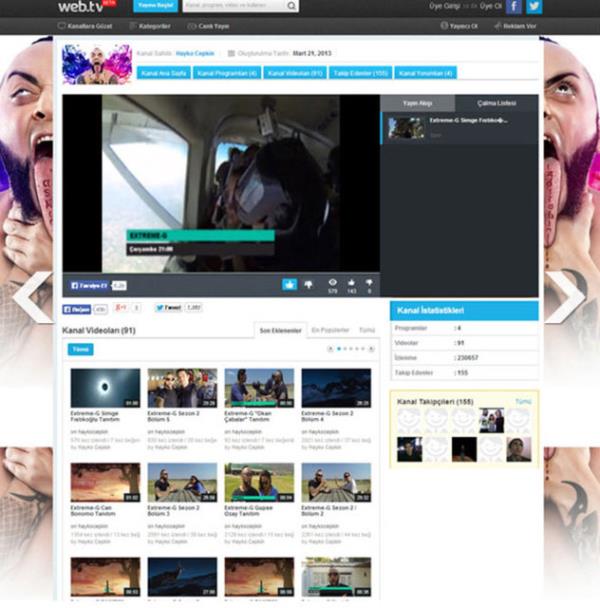
Task: Select the Son Eklenenler tab
Action: [x=280, y=330]
